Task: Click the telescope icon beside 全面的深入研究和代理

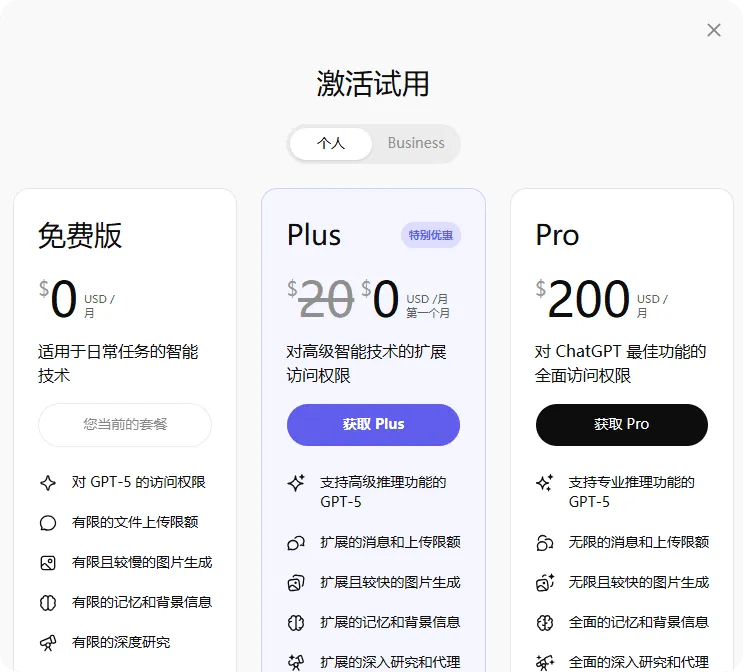Action: [x=544, y=662]
